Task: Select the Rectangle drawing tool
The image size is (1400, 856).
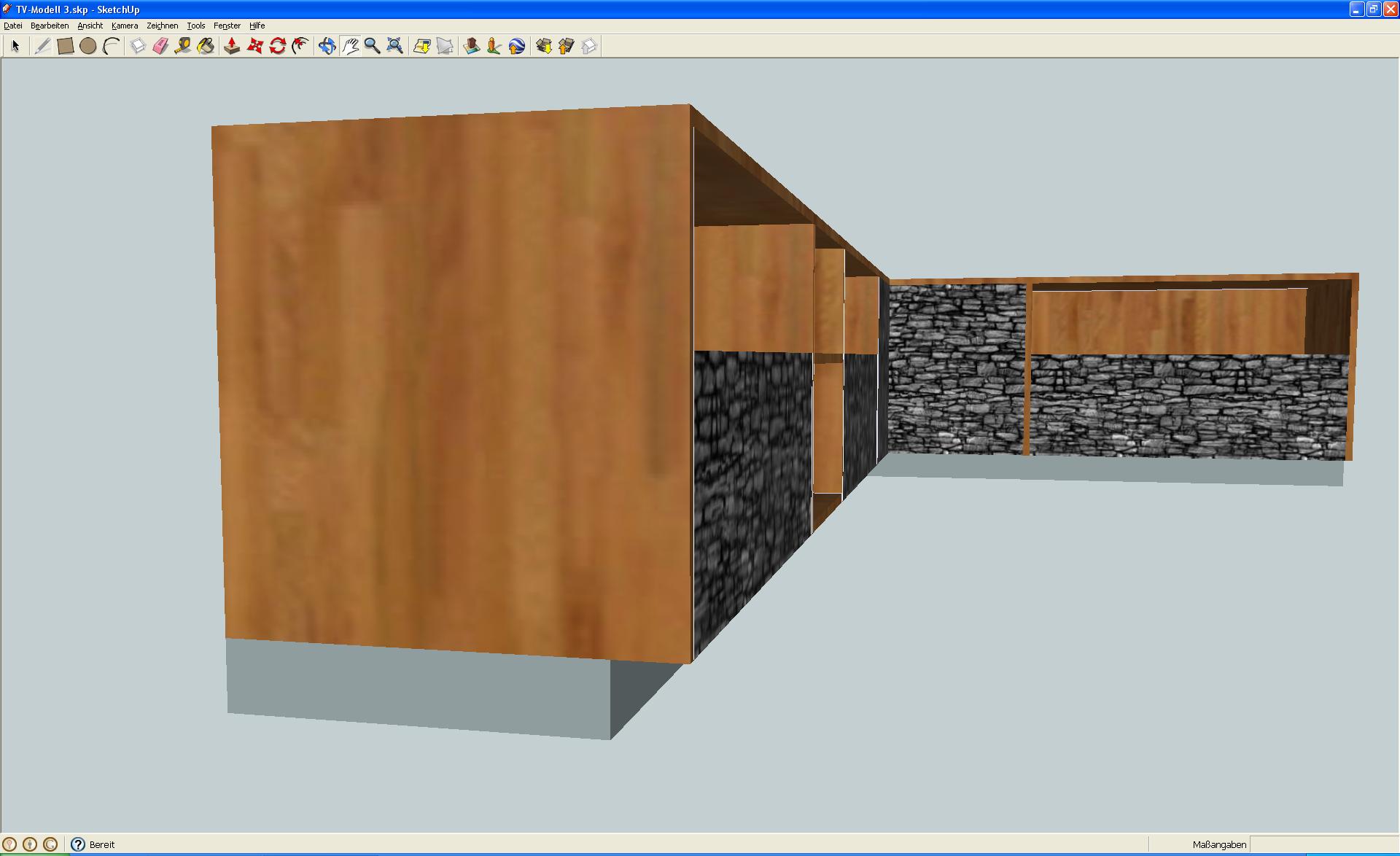Action: tap(66, 46)
